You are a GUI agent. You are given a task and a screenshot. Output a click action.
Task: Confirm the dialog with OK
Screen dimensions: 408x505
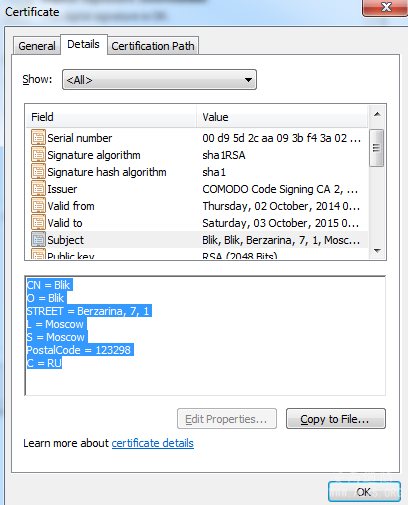pyautogui.click(x=364, y=492)
